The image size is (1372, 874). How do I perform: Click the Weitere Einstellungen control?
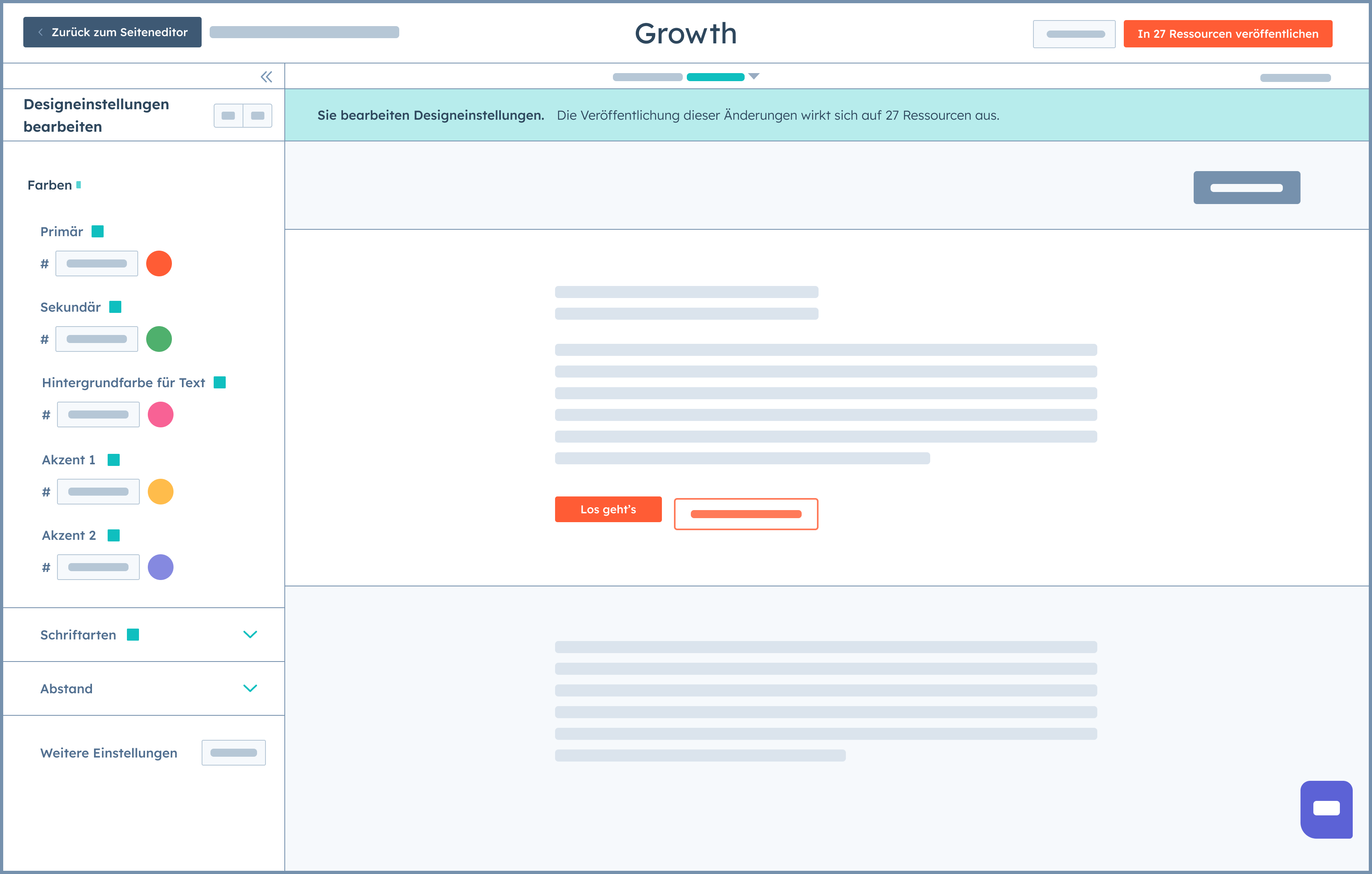pyautogui.click(x=234, y=752)
